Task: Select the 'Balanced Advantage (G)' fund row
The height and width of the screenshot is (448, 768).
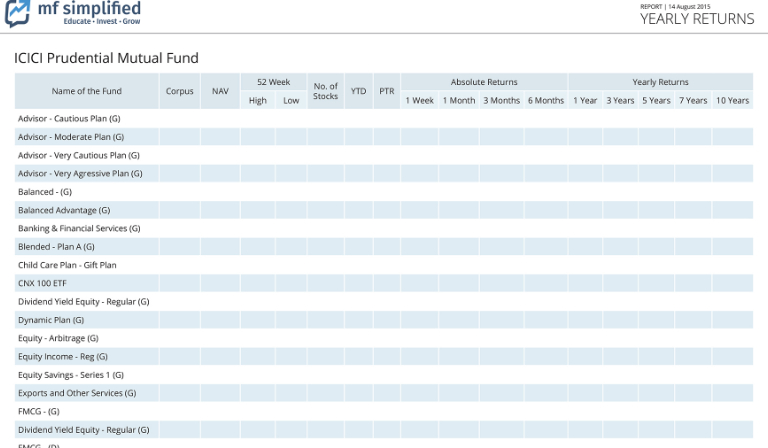Action: 384,210
